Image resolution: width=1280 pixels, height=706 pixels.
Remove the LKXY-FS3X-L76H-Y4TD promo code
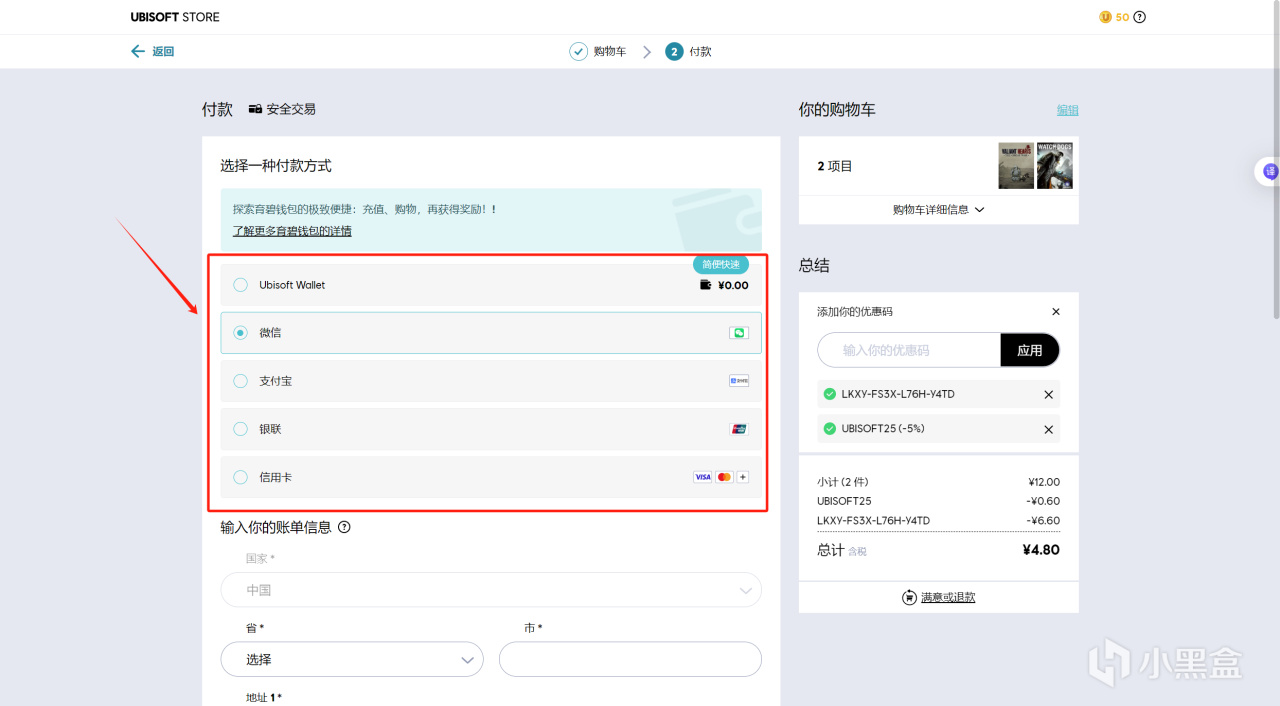(x=1048, y=395)
